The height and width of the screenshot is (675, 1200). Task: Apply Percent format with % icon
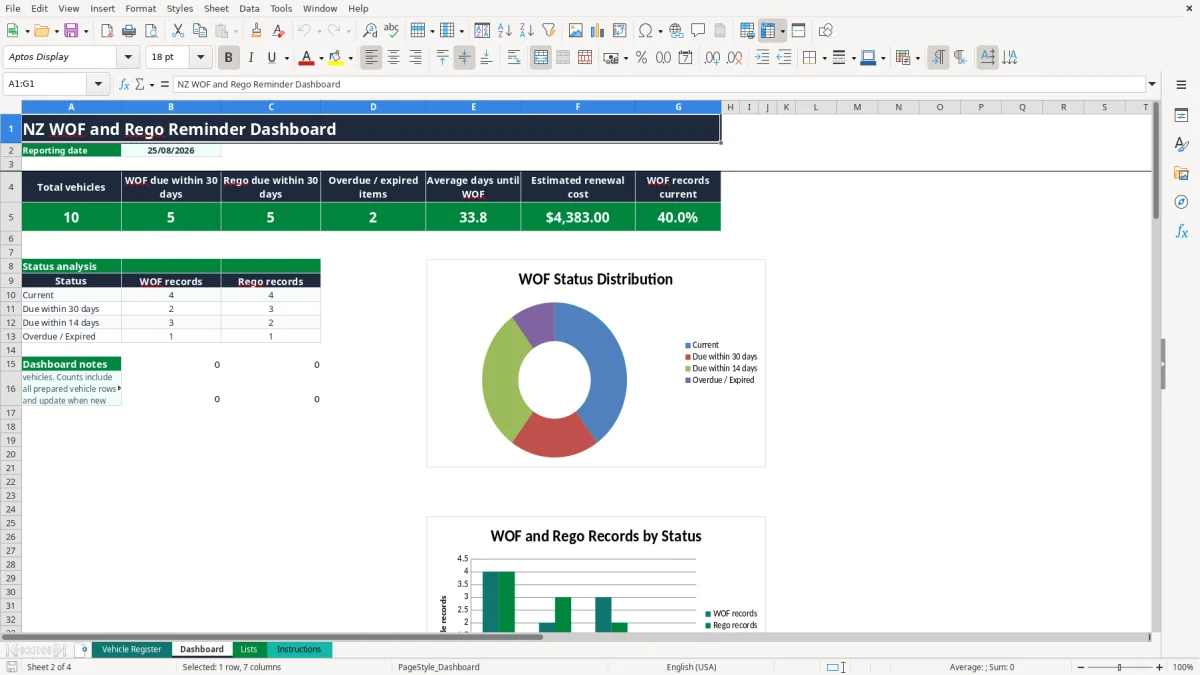pyautogui.click(x=641, y=58)
